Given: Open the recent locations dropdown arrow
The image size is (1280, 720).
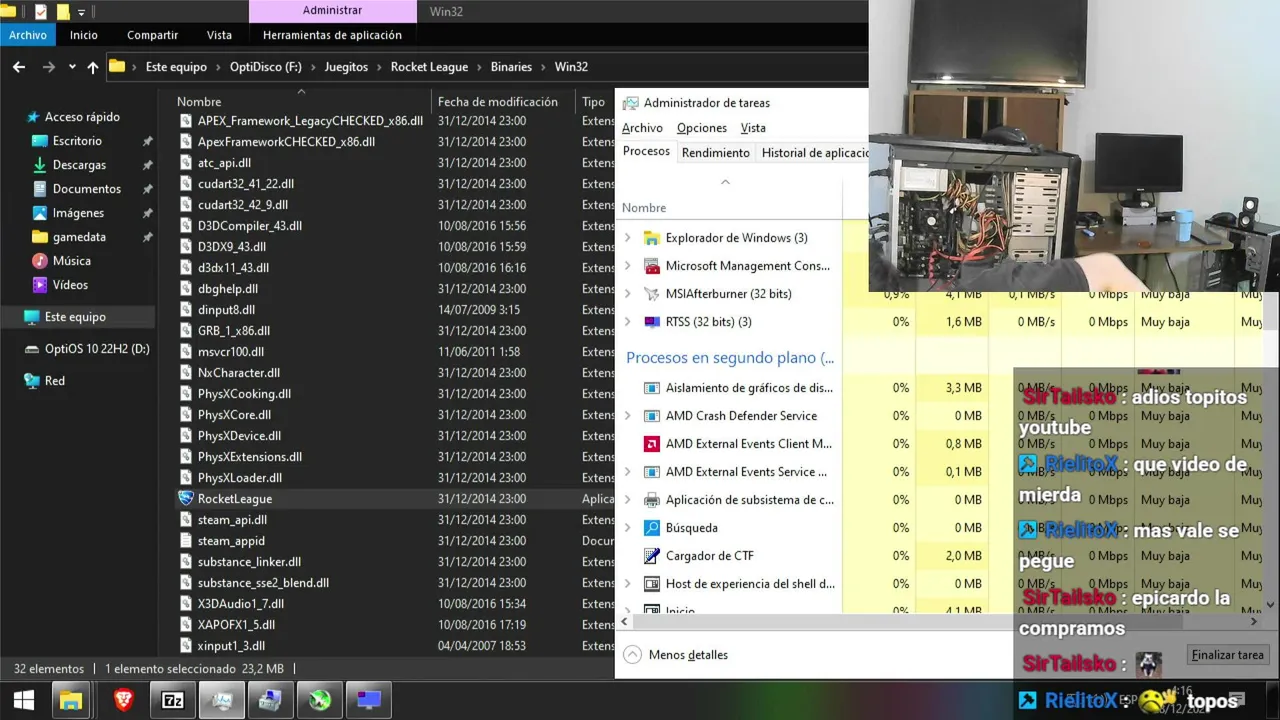Looking at the screenshot, I should click(x=72, y=67).
